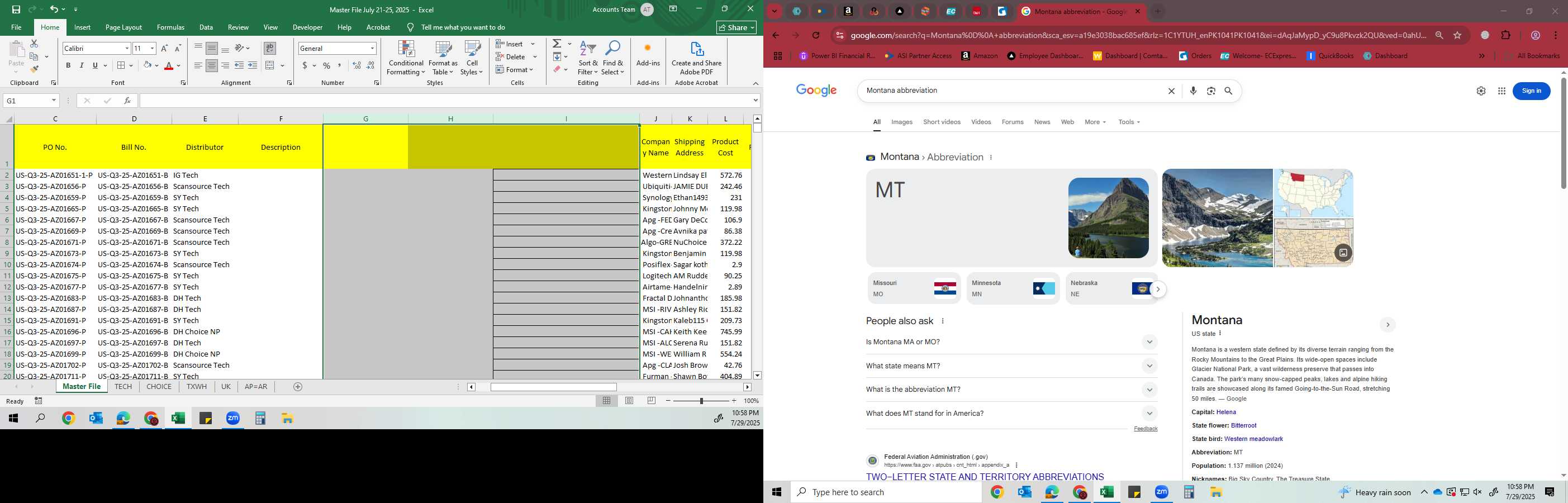Click the Font Color red A swatch

click(169, 65)
